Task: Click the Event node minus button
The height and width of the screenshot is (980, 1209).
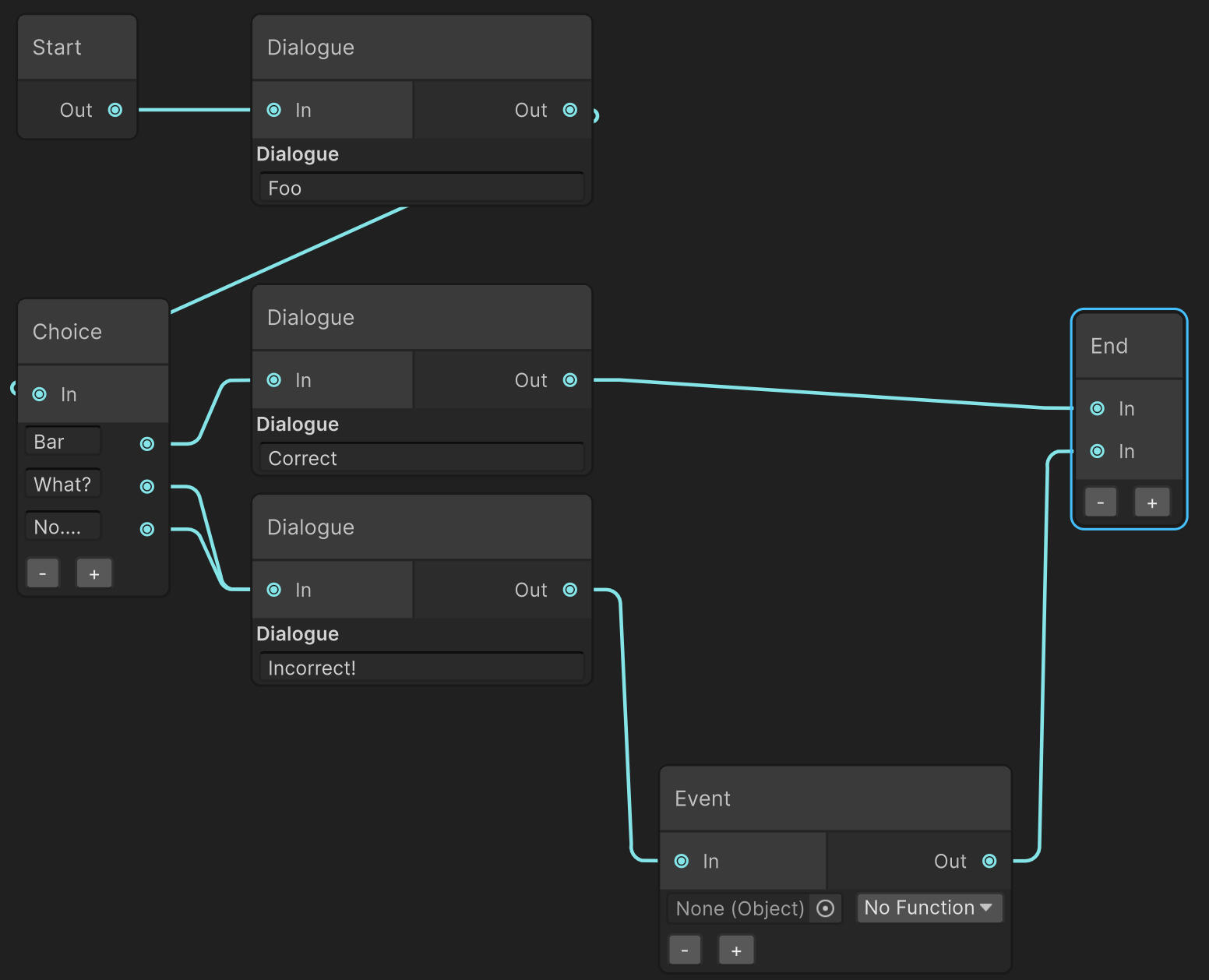Action: [x=685, y=950]
